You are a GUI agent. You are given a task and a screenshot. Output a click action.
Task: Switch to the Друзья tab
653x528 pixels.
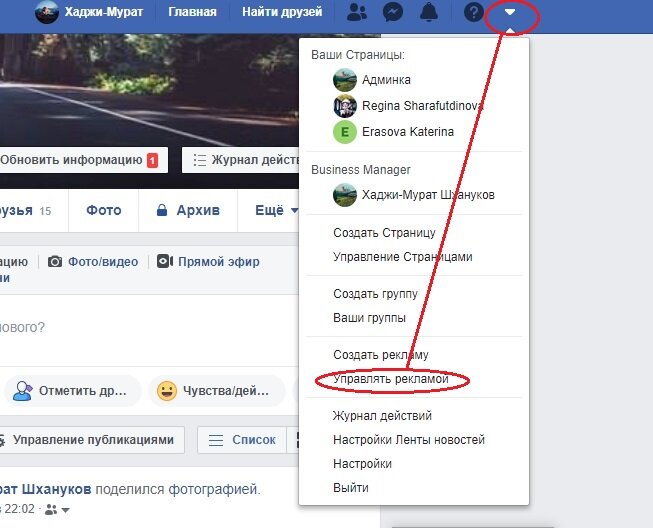(25, 210)
